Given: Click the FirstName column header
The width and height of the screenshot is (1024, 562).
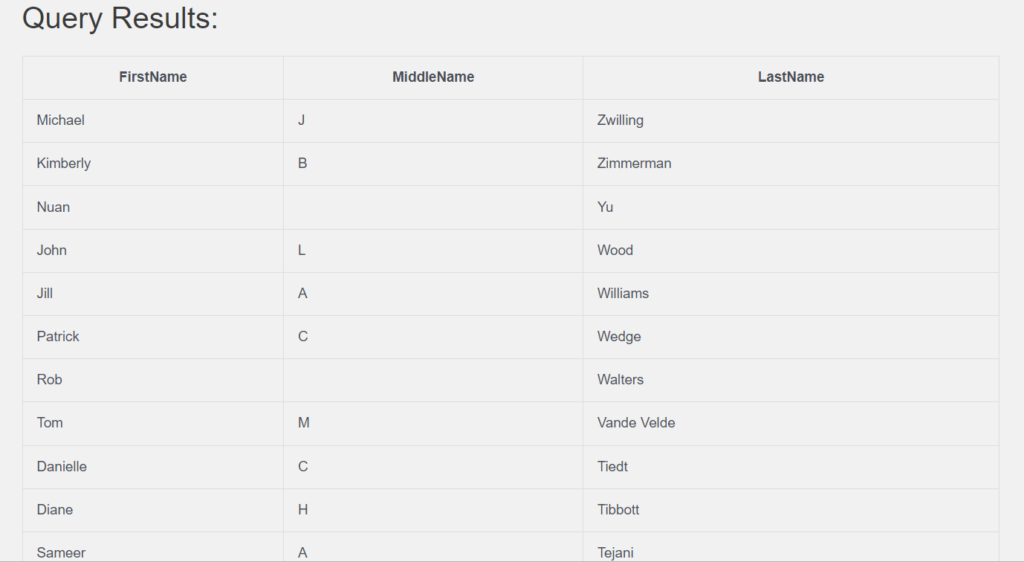Looking at the screenshot, I should coord(153,77).
